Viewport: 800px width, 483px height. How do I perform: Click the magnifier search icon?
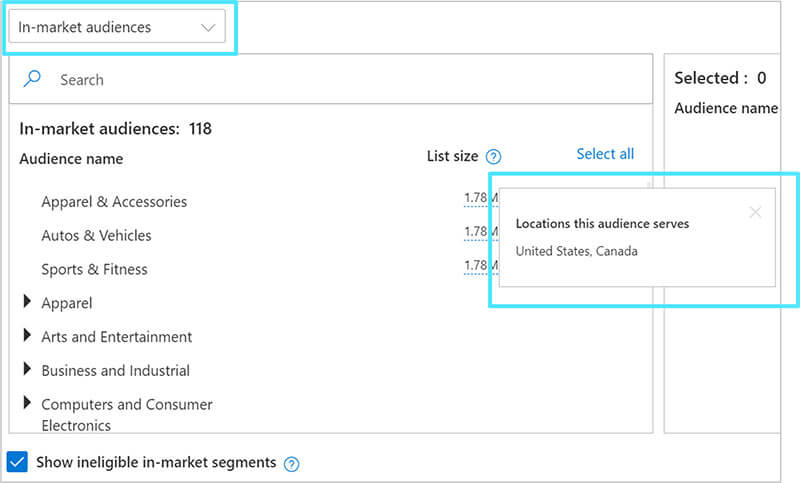pos(33,79)
